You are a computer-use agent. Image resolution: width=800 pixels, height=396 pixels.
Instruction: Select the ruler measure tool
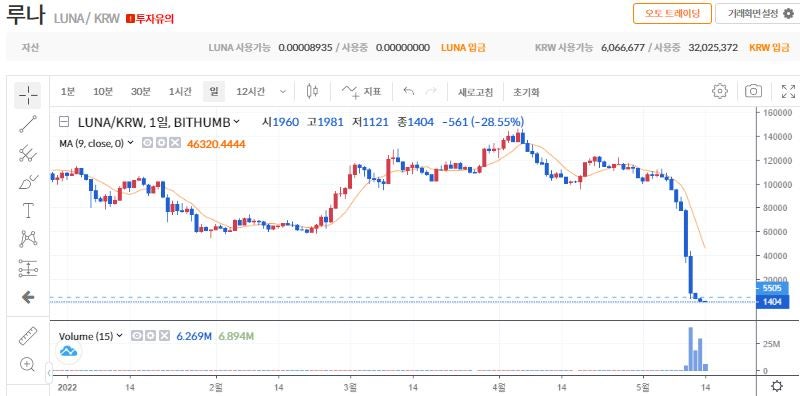click(28, 335)
